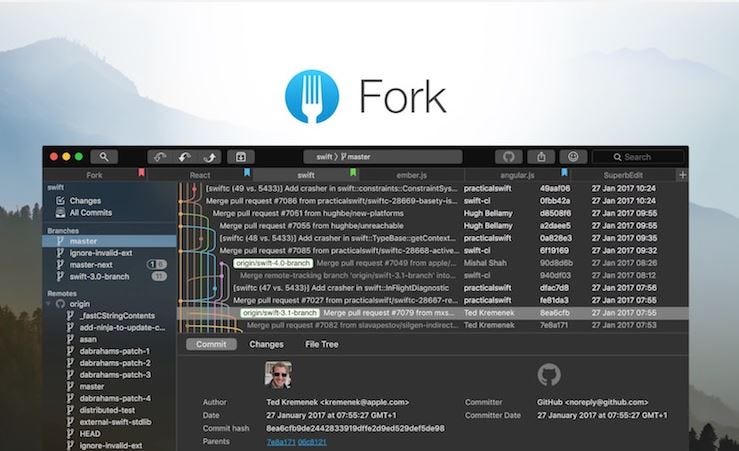The height and width of the screenshot is (451, 739).
Task: Click the green bookmark on swift tab
Action: (353, 173)
